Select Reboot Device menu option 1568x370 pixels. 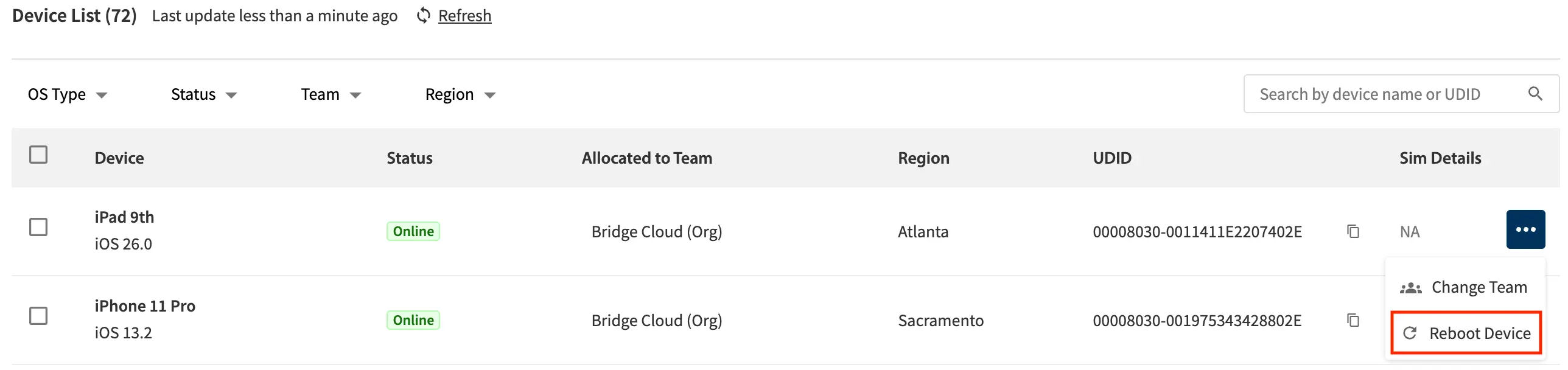[x=1479, y=333]
